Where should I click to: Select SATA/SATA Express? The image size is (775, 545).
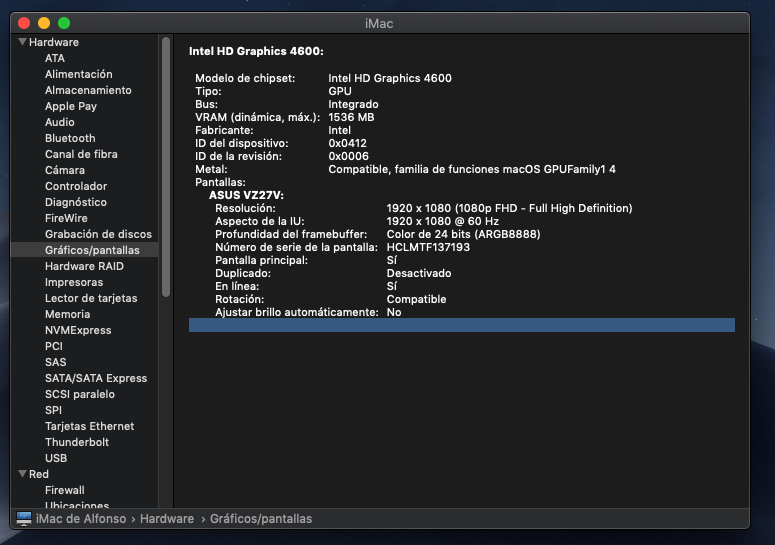[96, 378]
